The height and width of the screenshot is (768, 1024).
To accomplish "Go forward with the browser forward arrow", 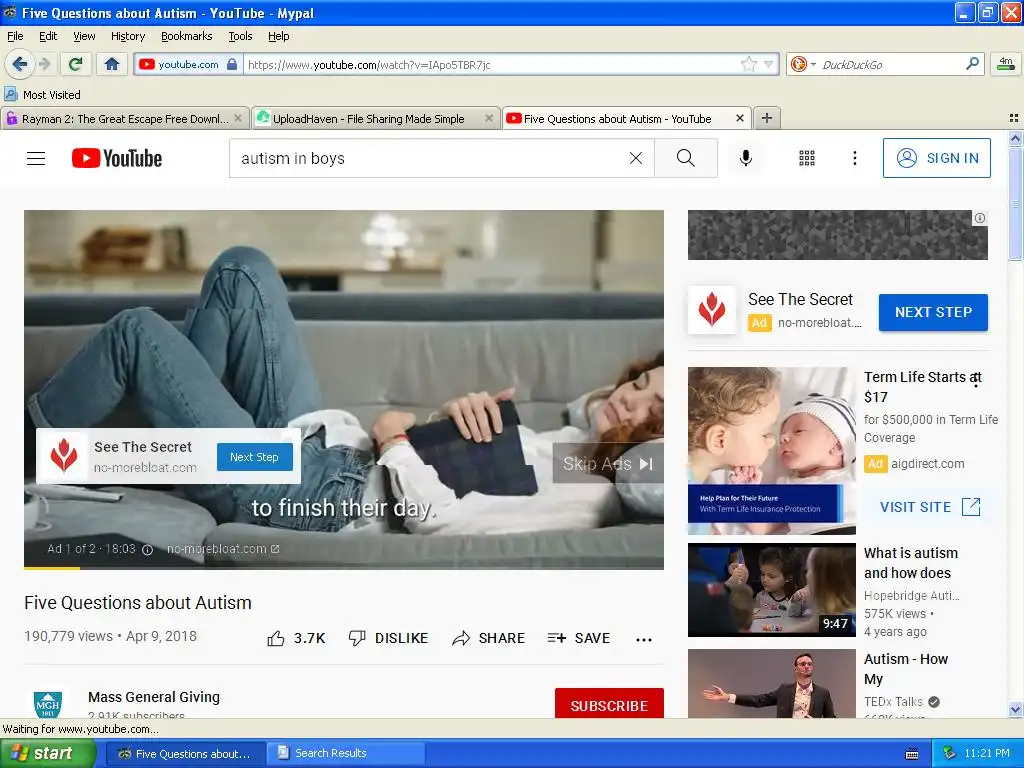I will coord(44,64).
